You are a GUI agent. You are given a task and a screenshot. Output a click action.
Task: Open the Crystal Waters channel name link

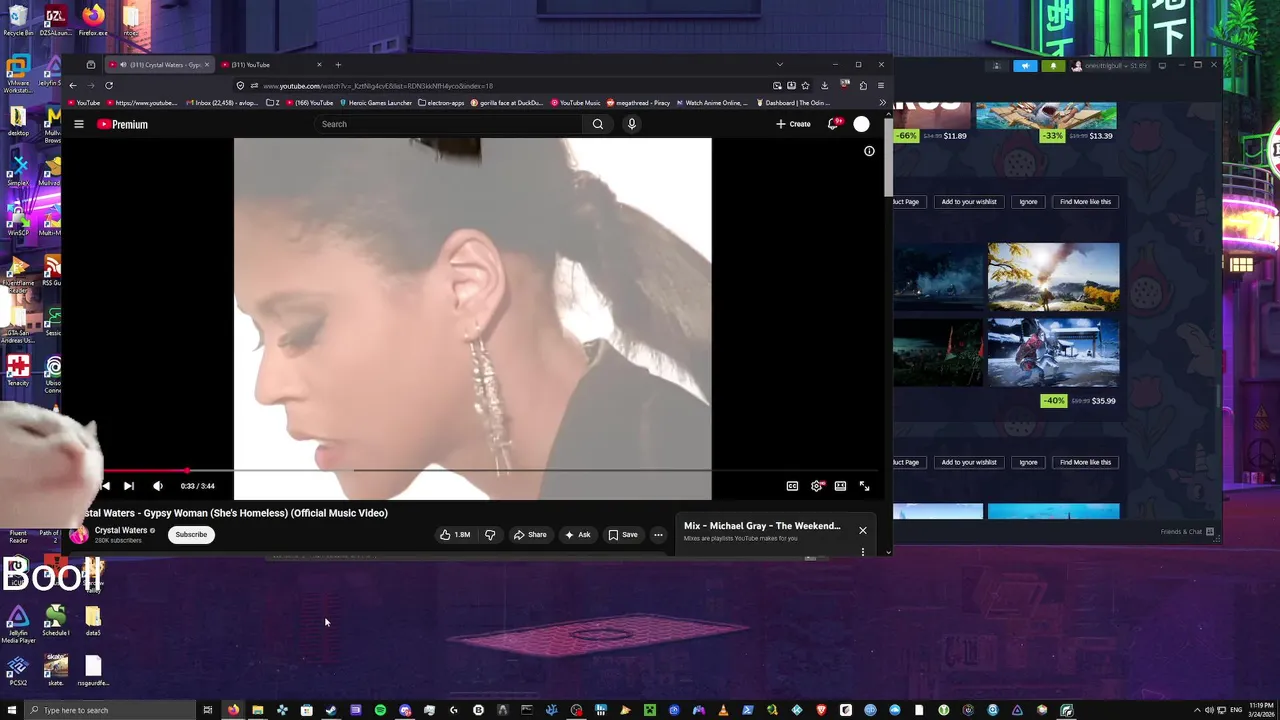point(121,530)
